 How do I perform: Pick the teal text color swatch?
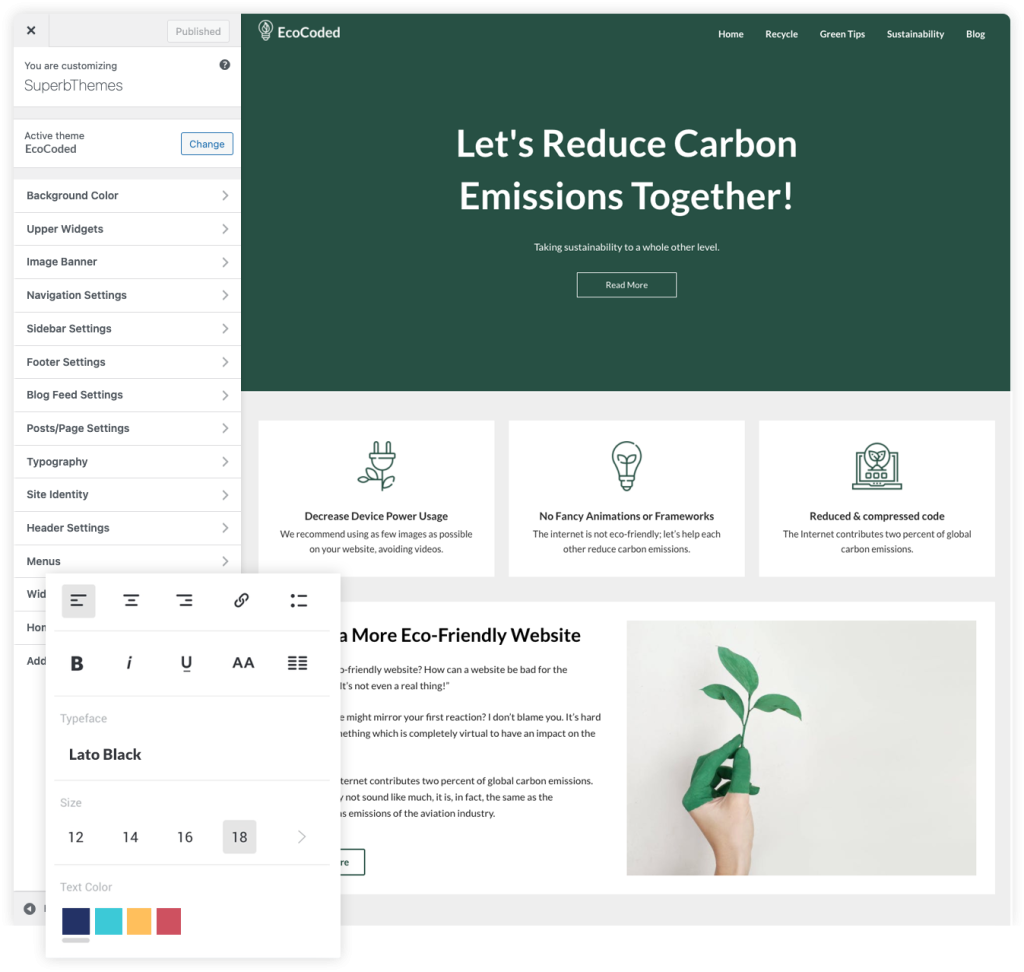[x=107, y=921]
